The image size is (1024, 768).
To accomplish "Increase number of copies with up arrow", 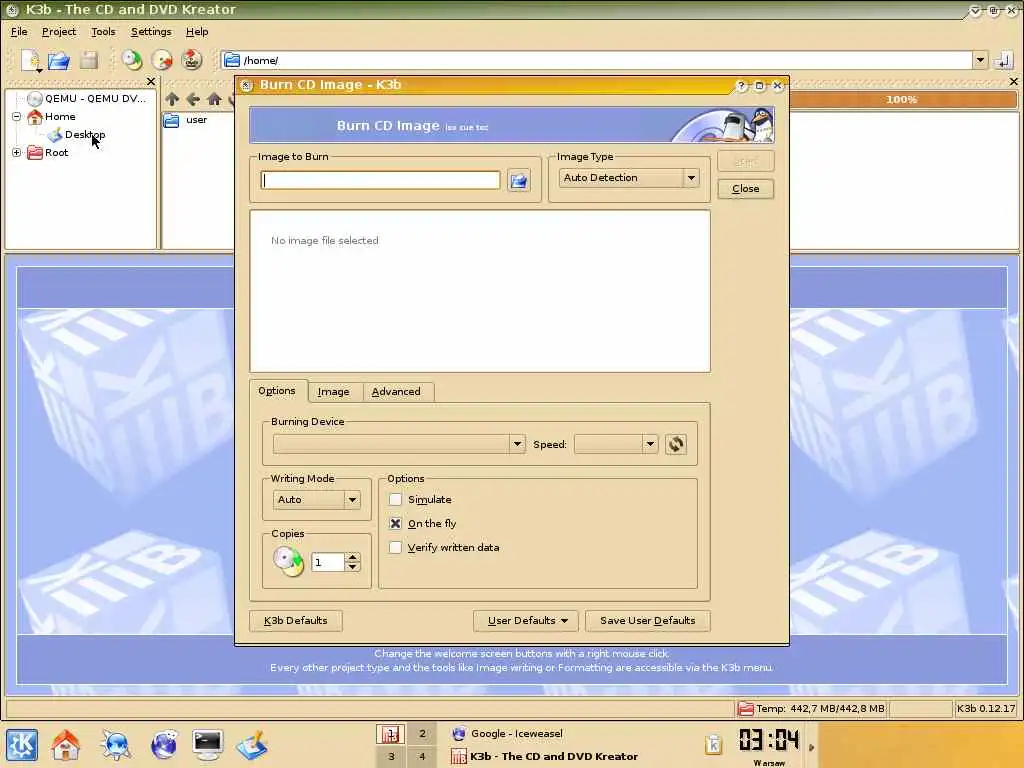I will tap(353, 557).
